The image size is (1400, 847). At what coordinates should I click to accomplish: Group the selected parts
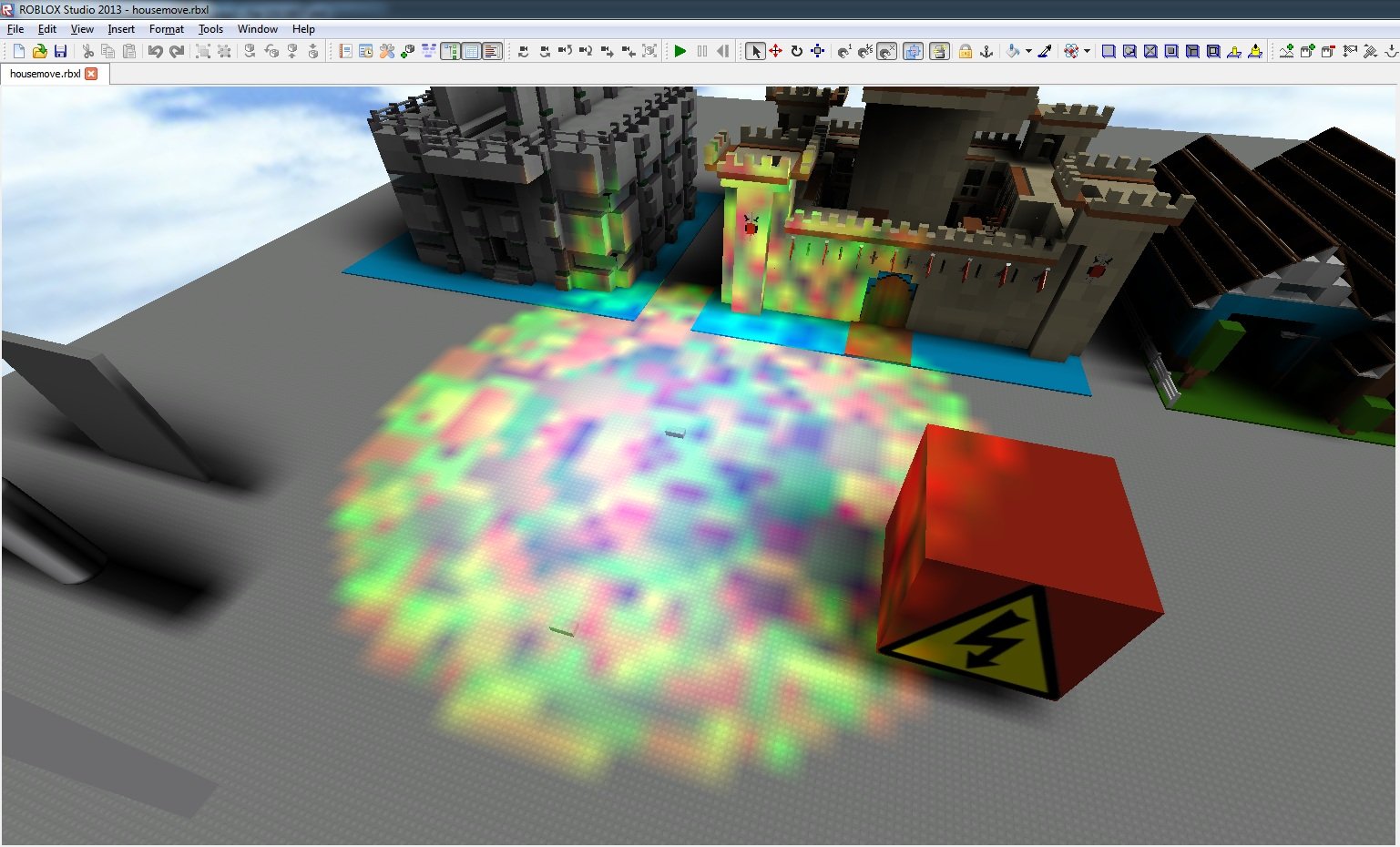[202, 51]
